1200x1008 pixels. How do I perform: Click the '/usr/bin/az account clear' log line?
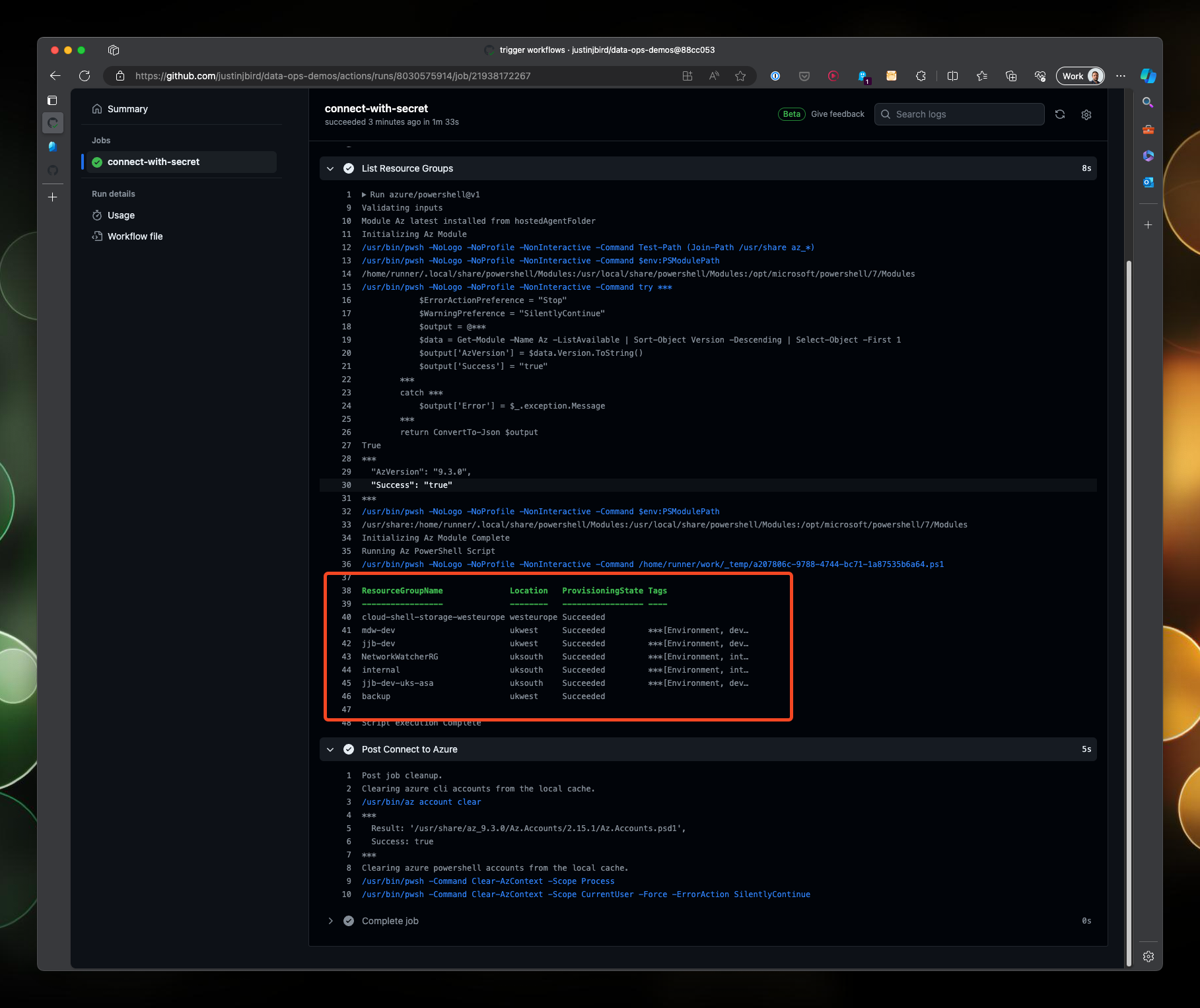[x=421, y=802]
